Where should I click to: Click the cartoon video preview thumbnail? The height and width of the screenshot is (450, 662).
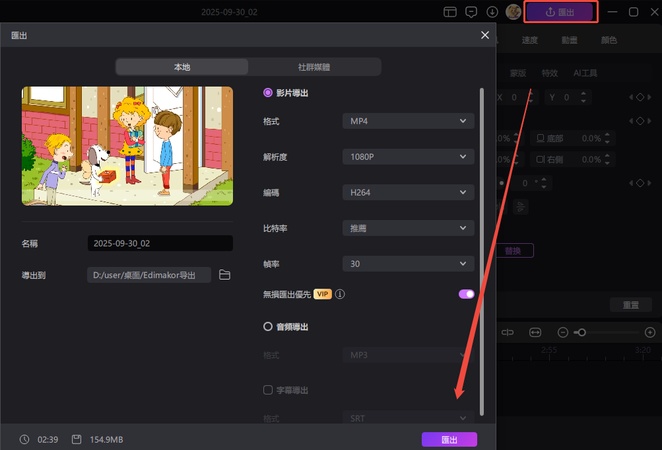pos(127,146)
